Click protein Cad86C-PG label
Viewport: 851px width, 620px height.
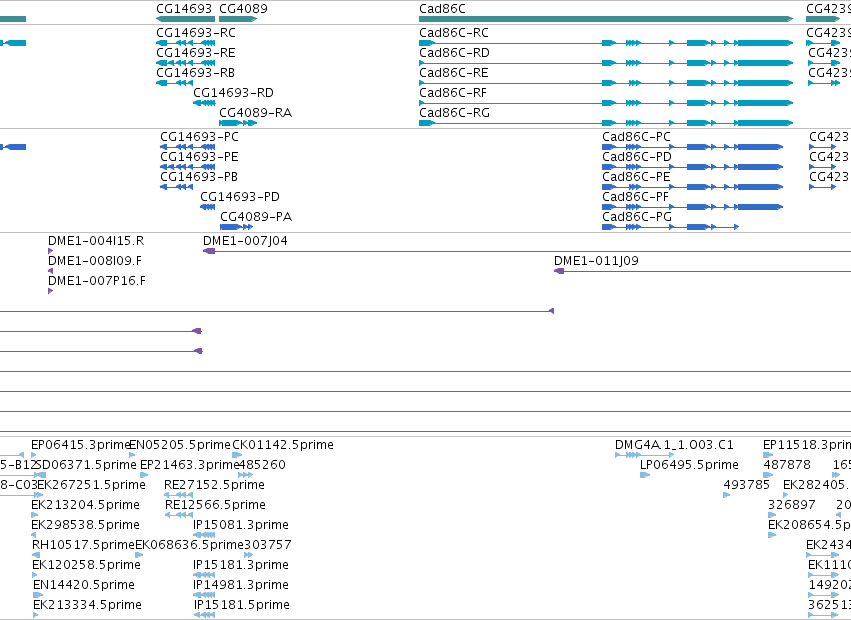[637, 217]
